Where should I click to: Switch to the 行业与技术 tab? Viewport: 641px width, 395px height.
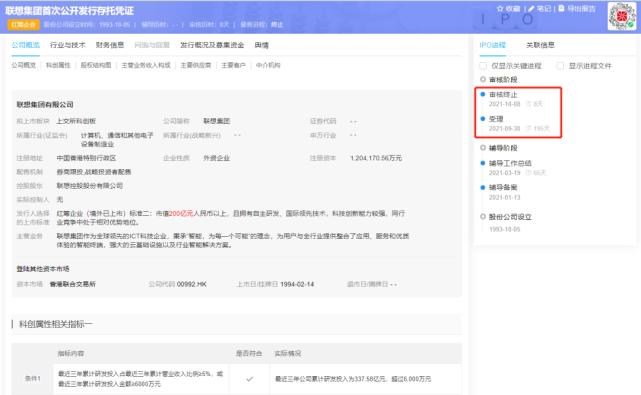68,45
